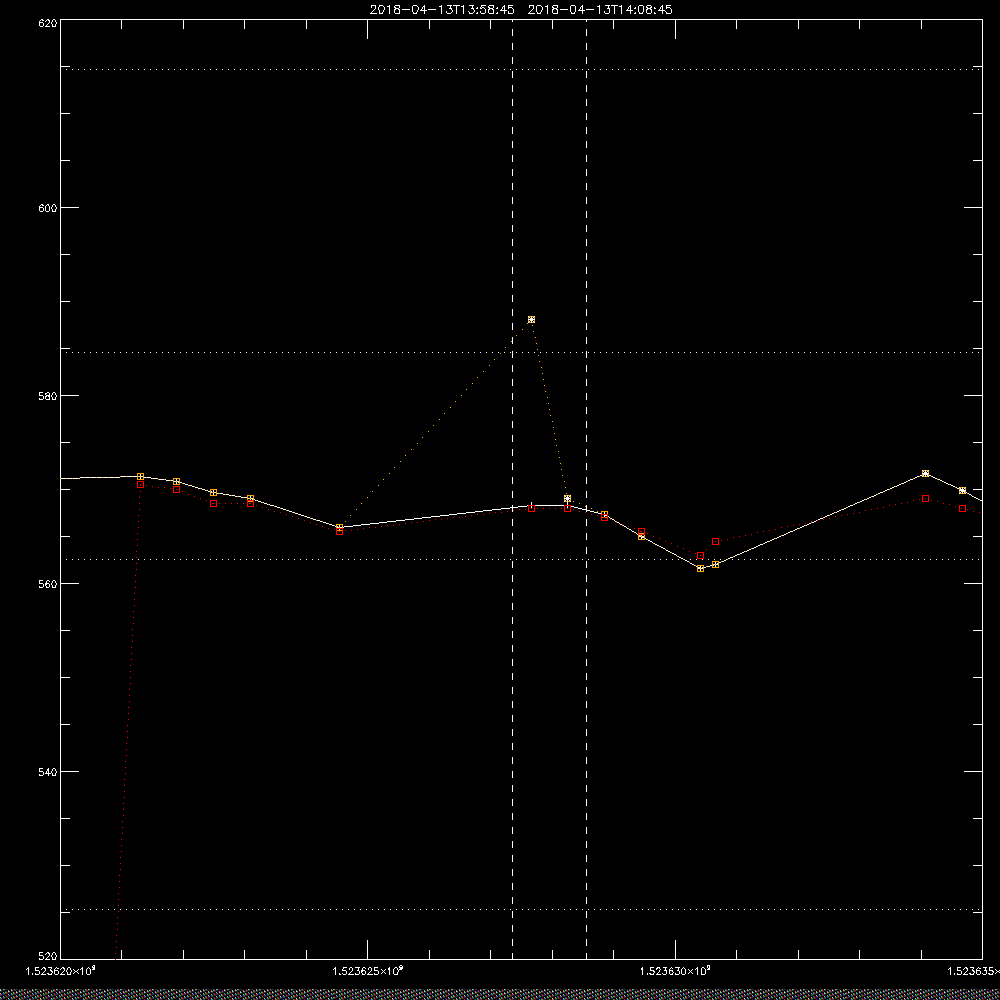This screenshot has width=1000, height=1000.
Task: Click the 620 y-axis label
Action: pyautogui.click(x=48, y=22)
